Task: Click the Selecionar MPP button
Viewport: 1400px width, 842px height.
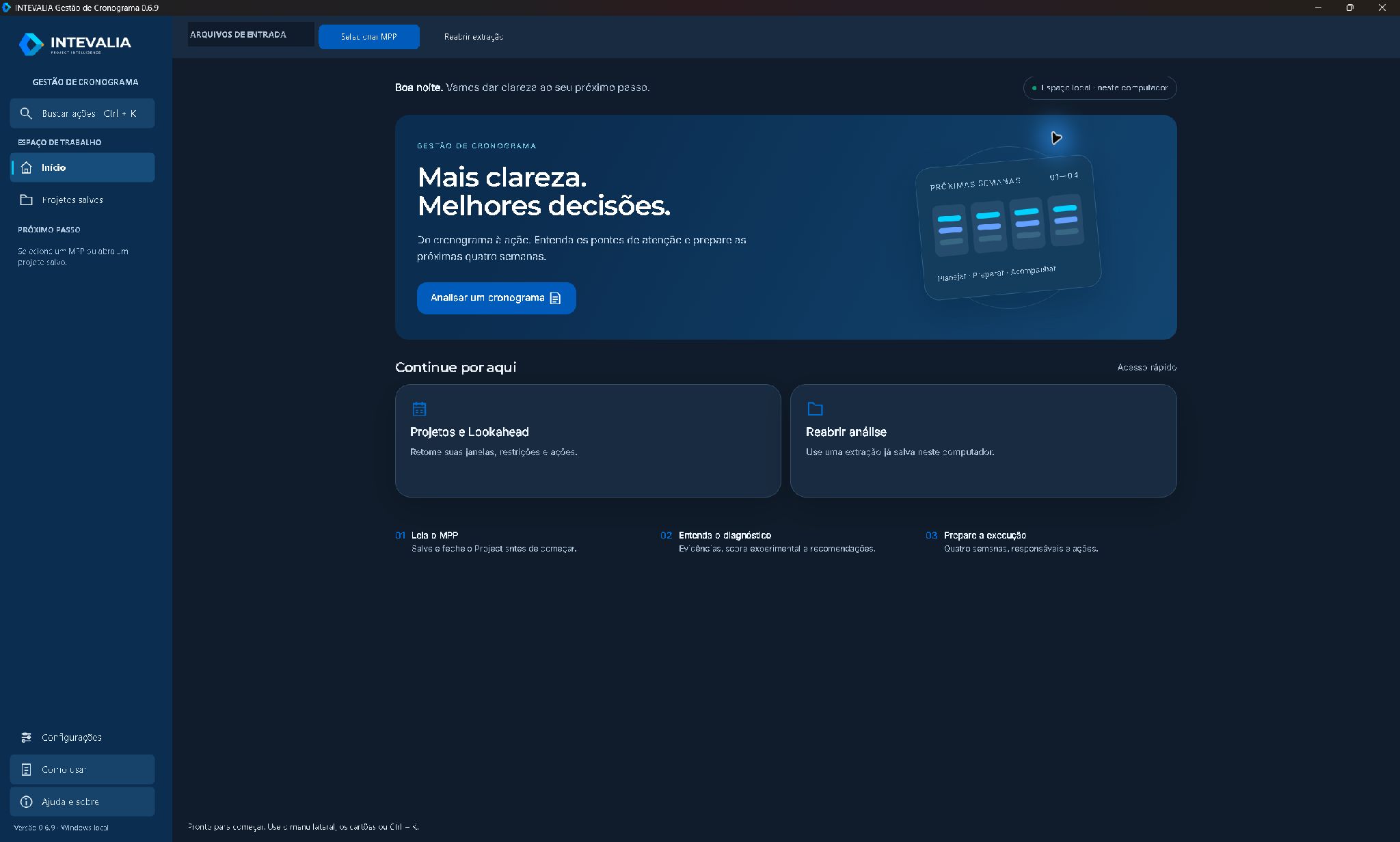Action: point(369,36)
